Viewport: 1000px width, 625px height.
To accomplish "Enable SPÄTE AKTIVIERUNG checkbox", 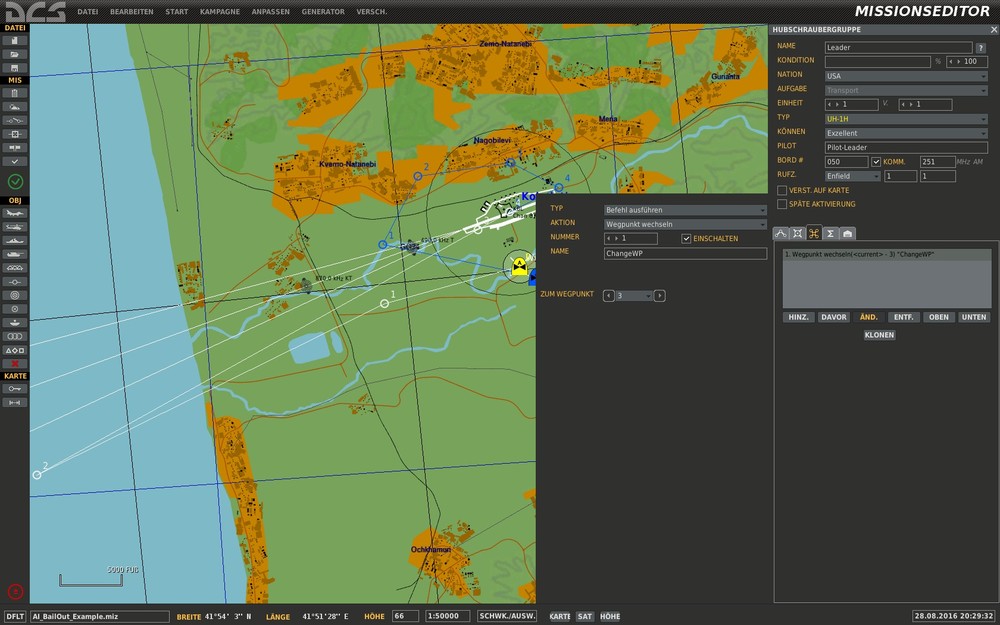I will pyautogui.click(x=782, y=204).
